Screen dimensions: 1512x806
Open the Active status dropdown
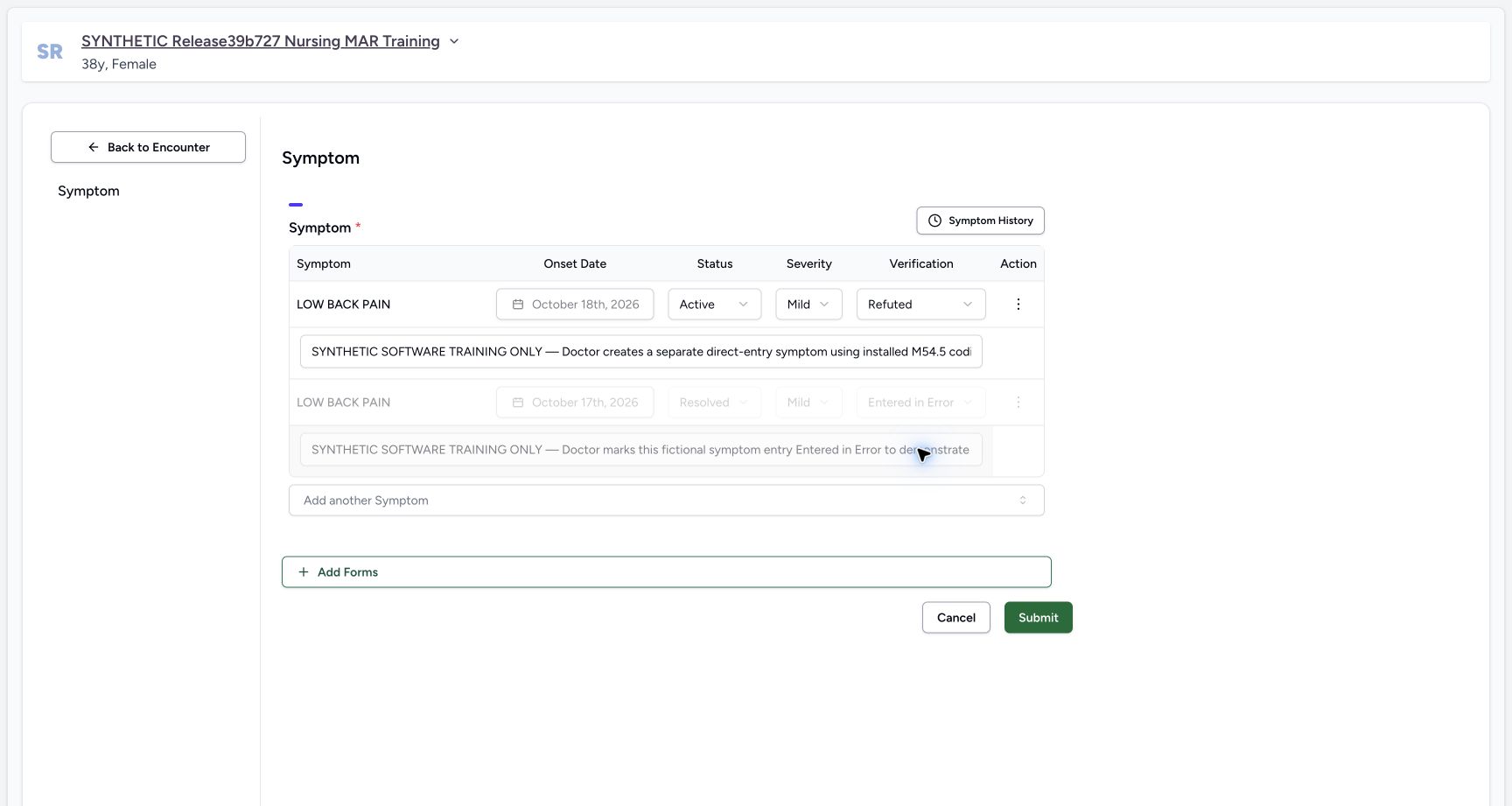pyautogui.click(x=715, y=305)
